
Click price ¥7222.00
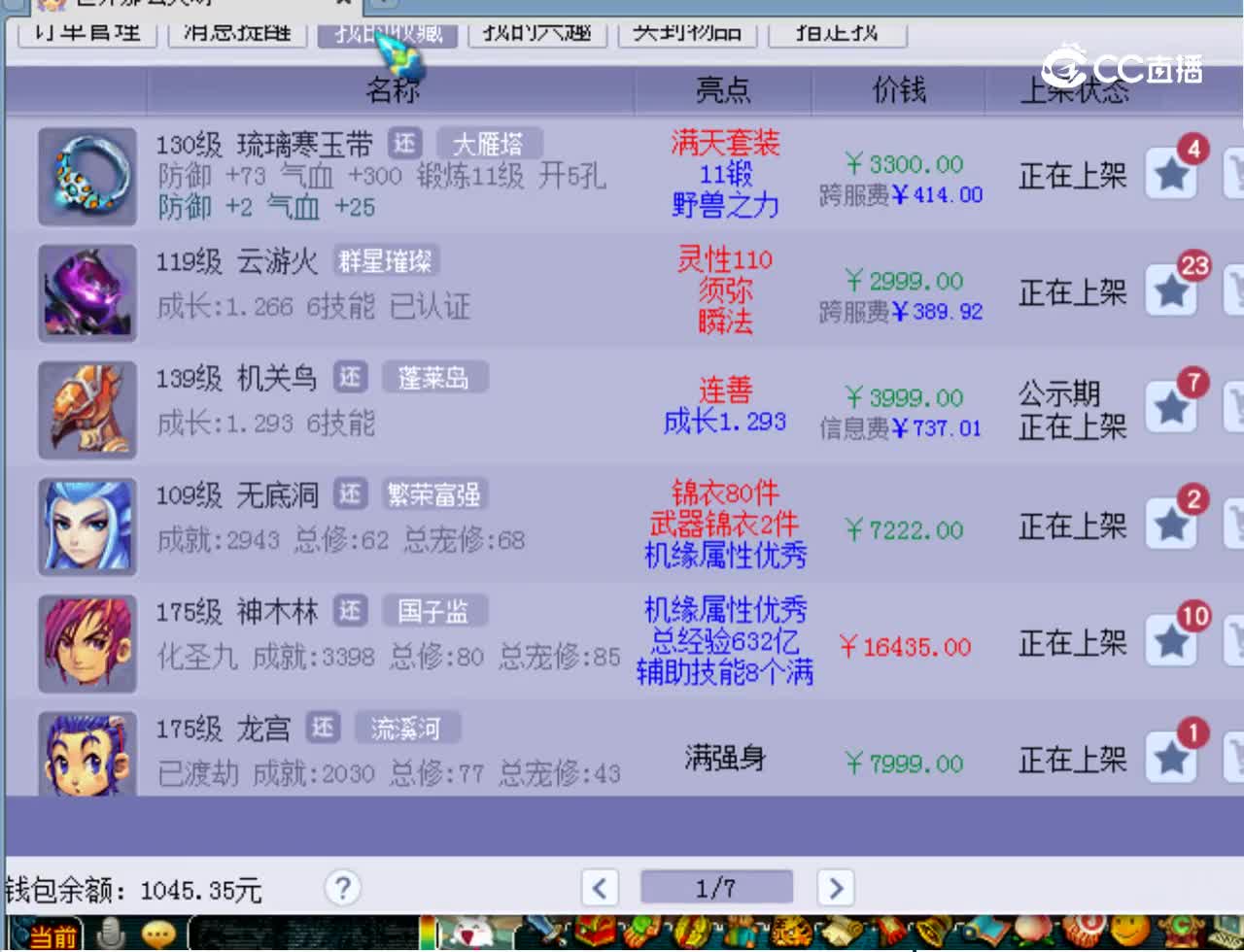click(904, 529)
